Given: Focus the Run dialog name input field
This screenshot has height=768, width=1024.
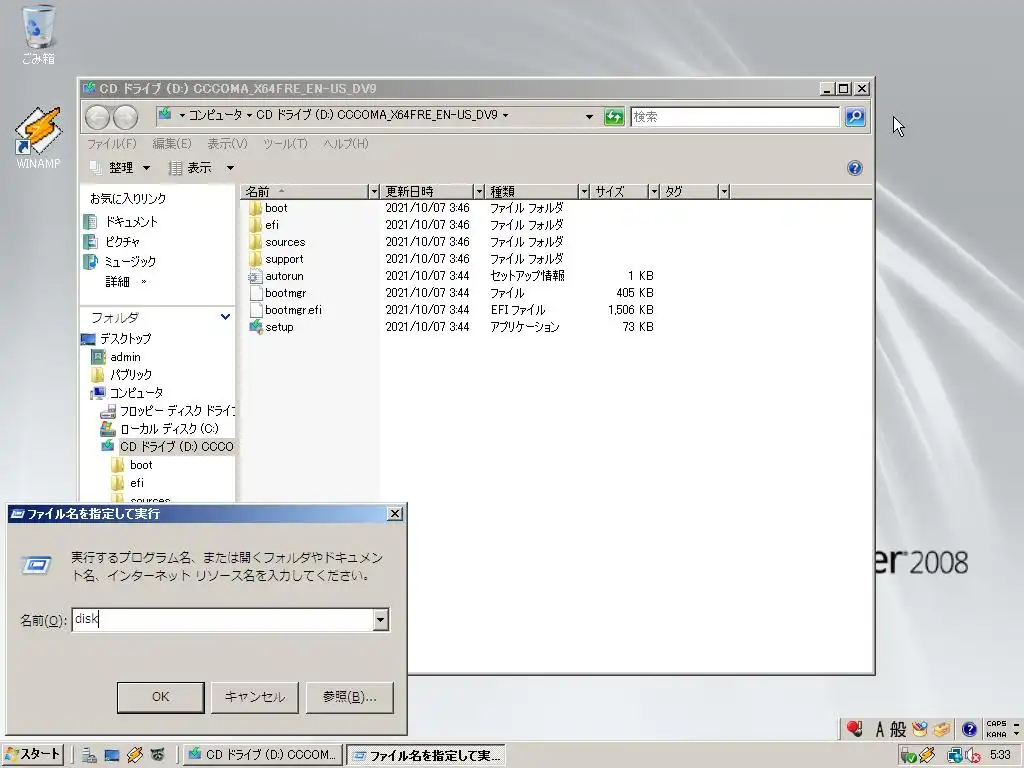Looking at the screenshot, I should coord(223,620).
